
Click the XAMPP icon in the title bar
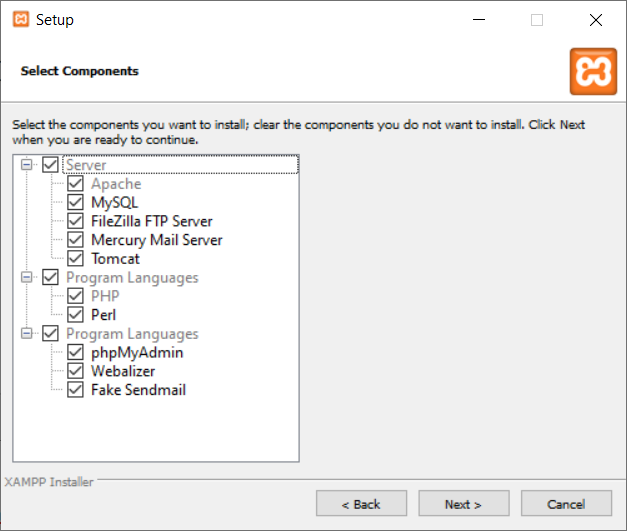point(21,19)
